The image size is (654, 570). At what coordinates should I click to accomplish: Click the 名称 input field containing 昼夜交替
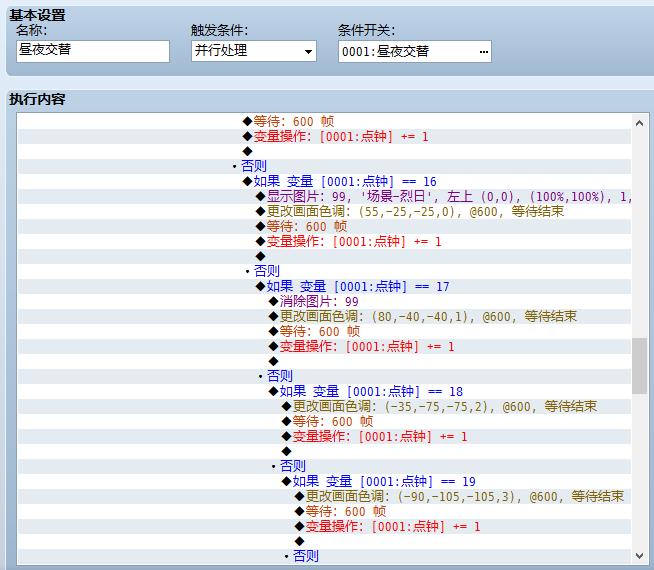pos(93,51)
